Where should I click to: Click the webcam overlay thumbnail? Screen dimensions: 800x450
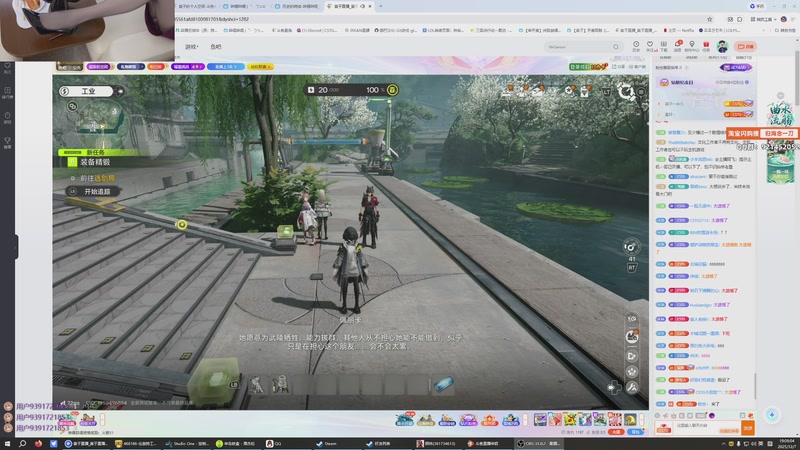pyautogui.click(x=87, y=30)
